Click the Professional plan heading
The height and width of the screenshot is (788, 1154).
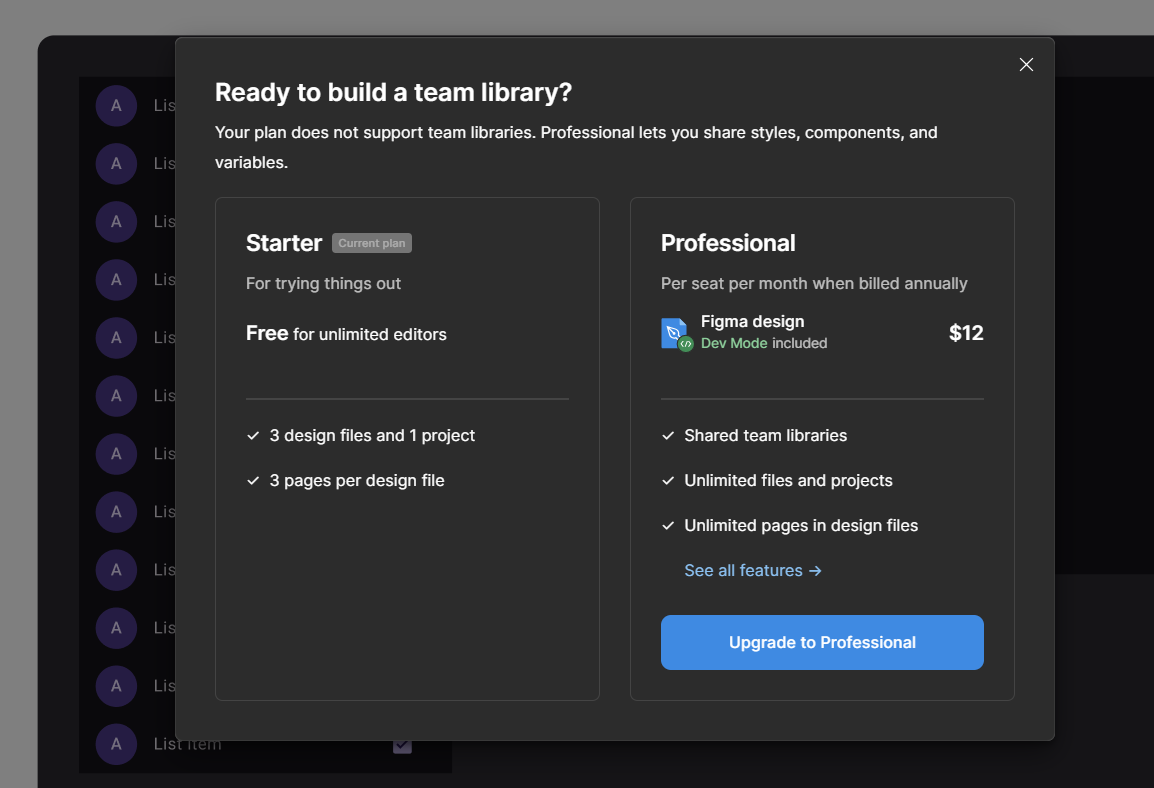coord(728,243)
